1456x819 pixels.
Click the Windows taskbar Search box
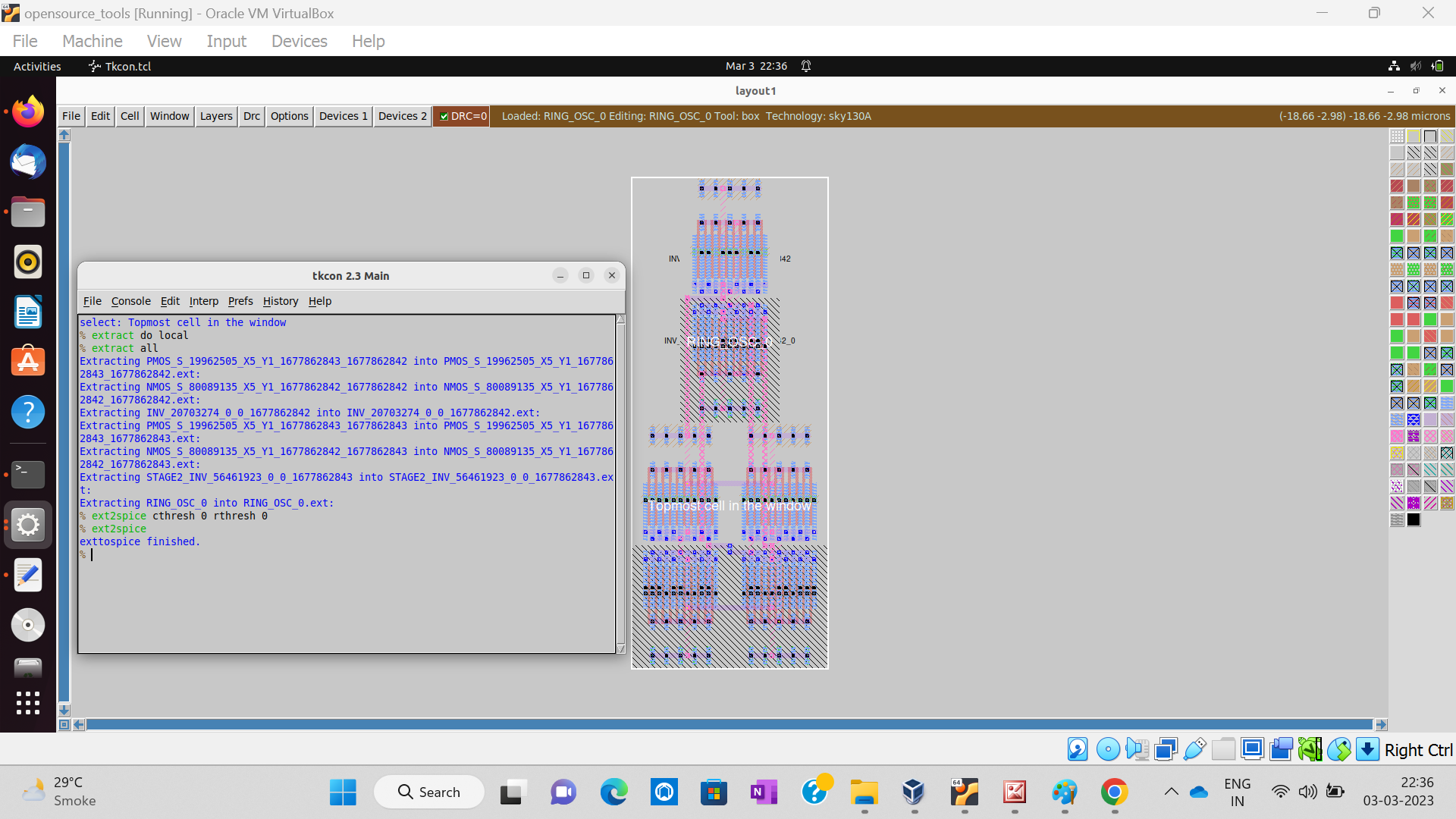point(429,792)
